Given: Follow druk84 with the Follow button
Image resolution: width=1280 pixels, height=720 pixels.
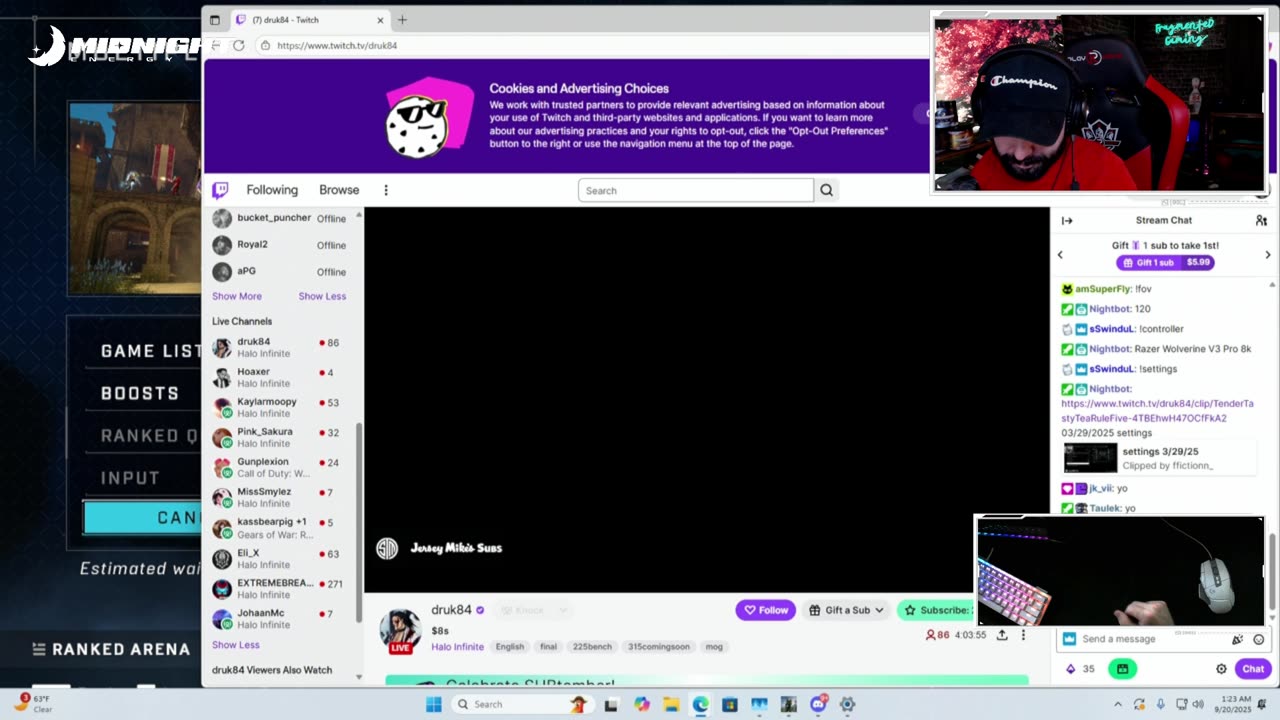Looking at the screenshot, I should click(765, 610).
